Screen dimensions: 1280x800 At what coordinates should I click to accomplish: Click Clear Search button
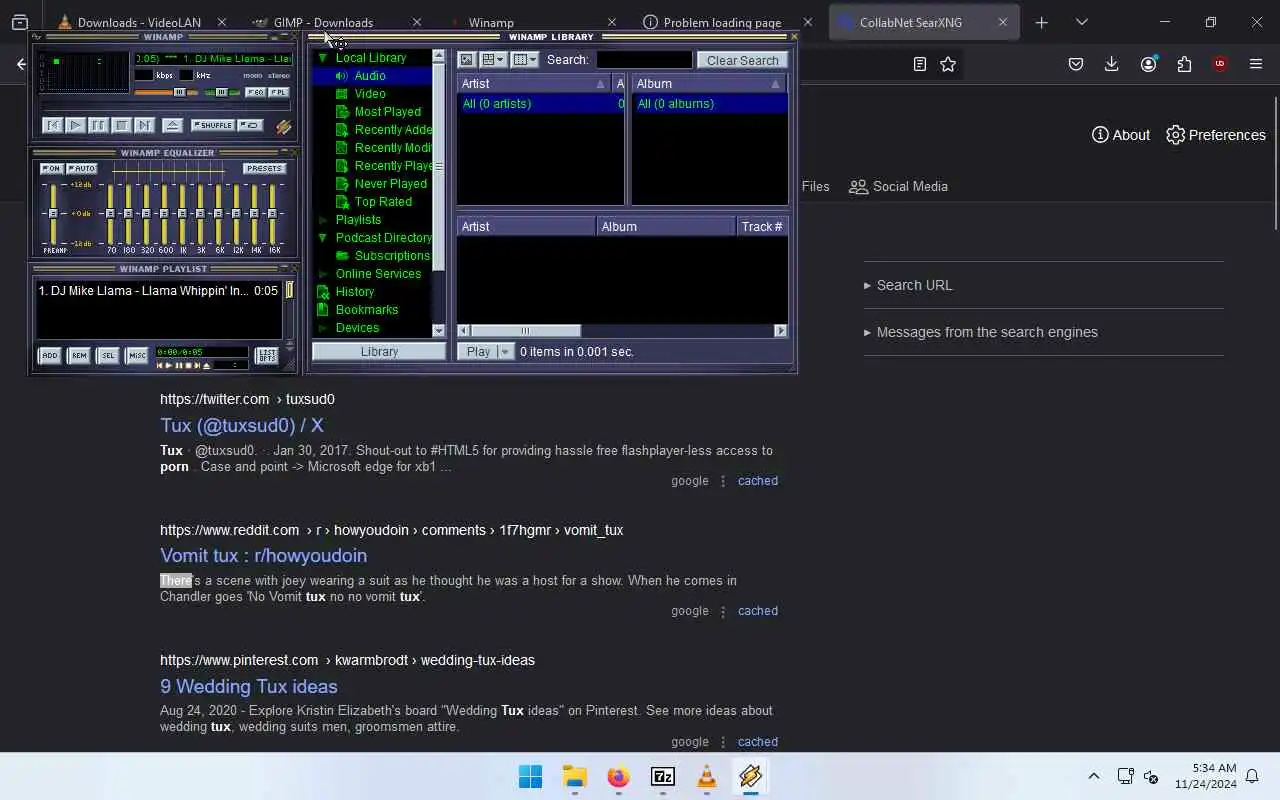click(742, 60)
